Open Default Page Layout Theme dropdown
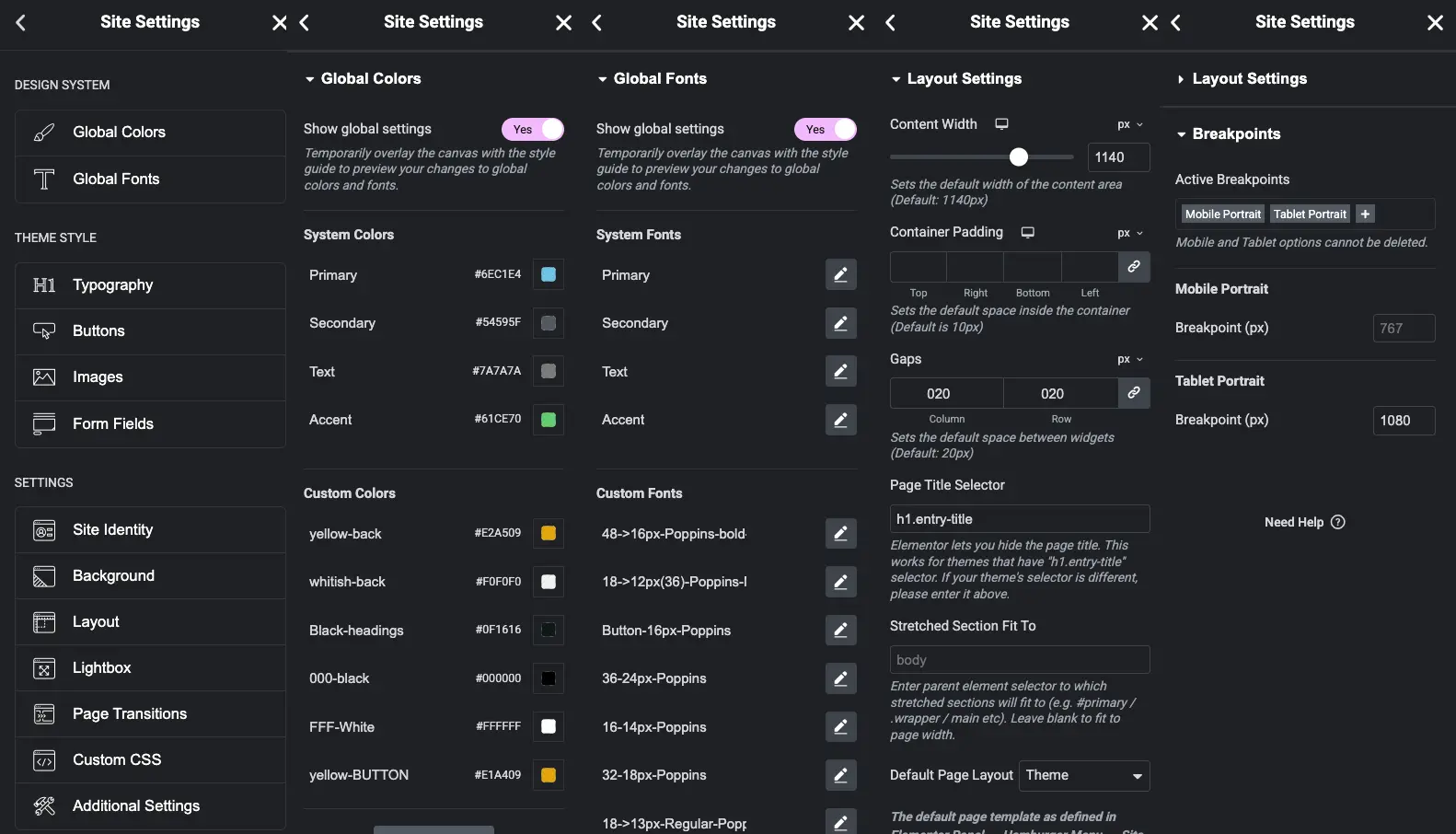Screen dimensions: 1456x834 [x=1084, y=776]
